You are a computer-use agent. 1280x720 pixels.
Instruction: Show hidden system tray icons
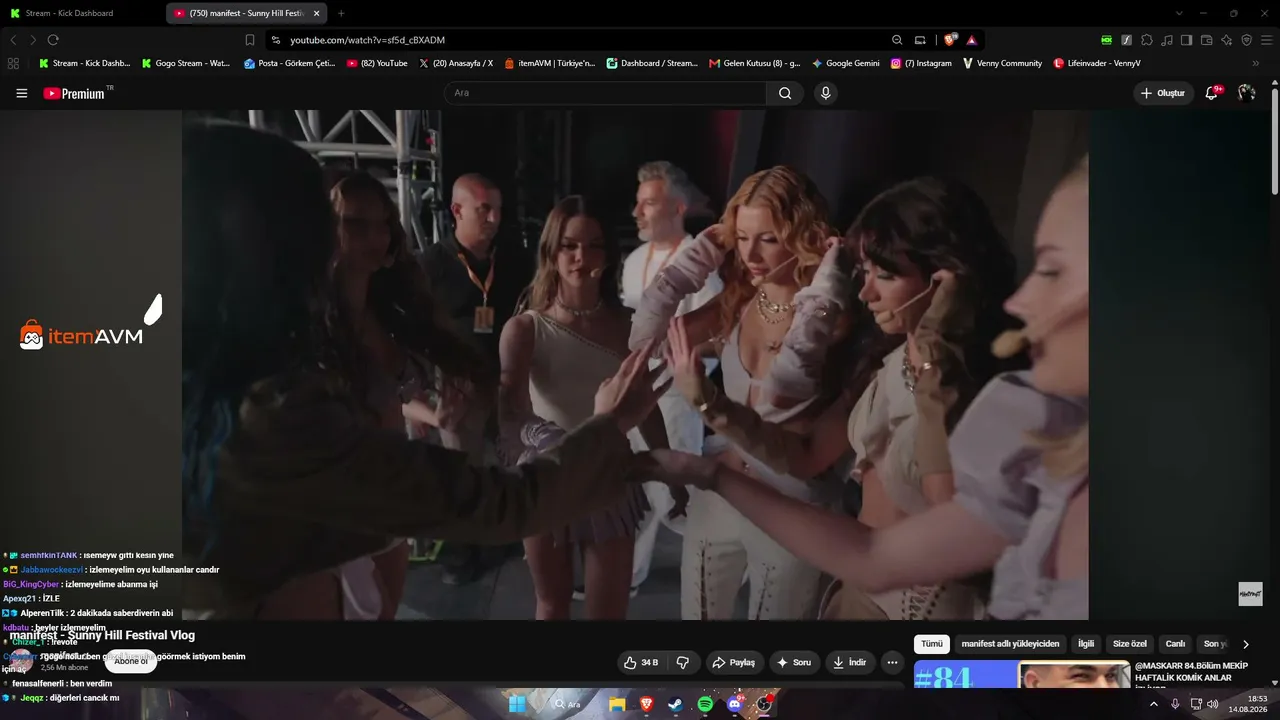(1153, 704)
